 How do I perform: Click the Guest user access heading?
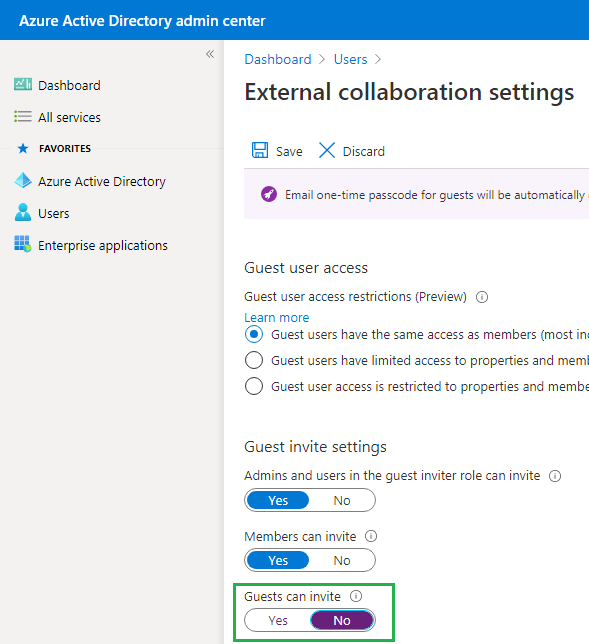coord(306,268)
